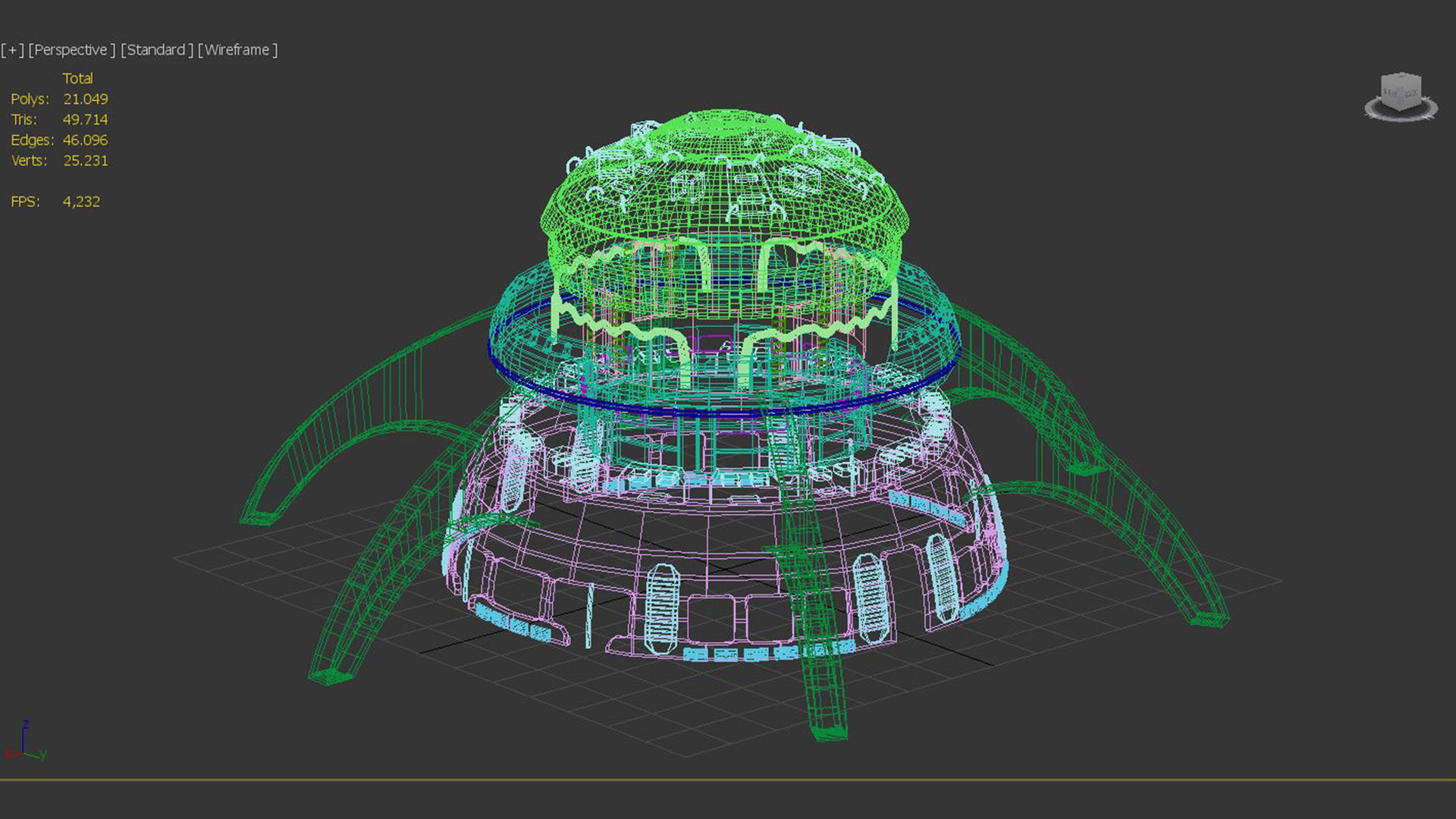Click the ViewCube navigation cube
The width and height of the screenshot is (1456, 819).
(x=1401, y=92)
